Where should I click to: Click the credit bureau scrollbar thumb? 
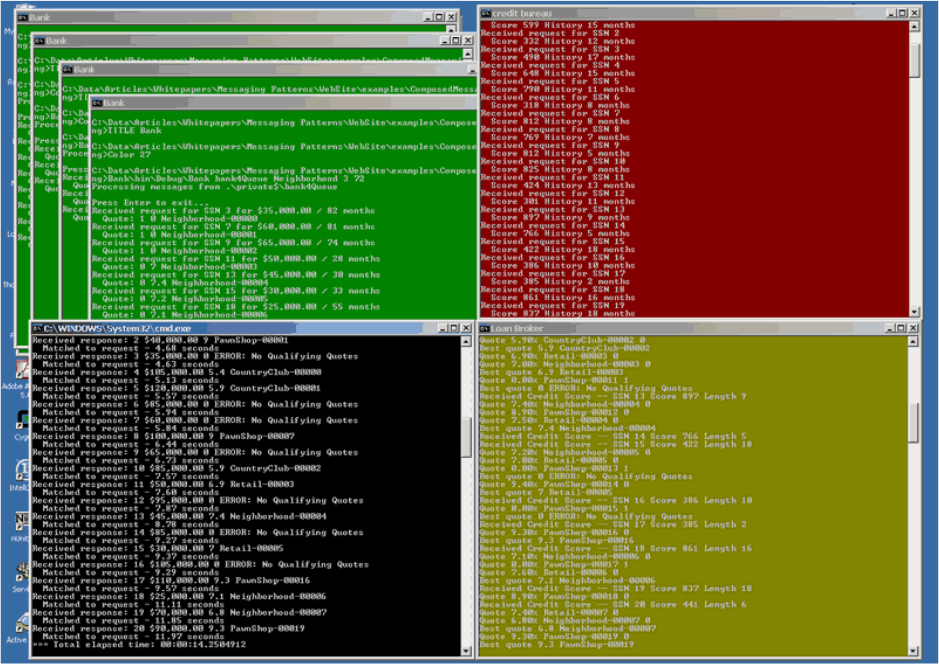tap(914, 60)
